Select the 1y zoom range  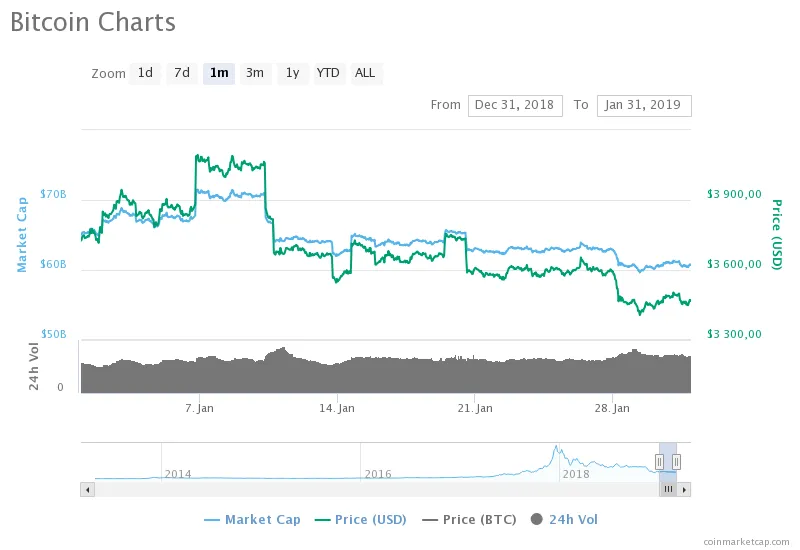pyautogui.click(x=292, y=73)
